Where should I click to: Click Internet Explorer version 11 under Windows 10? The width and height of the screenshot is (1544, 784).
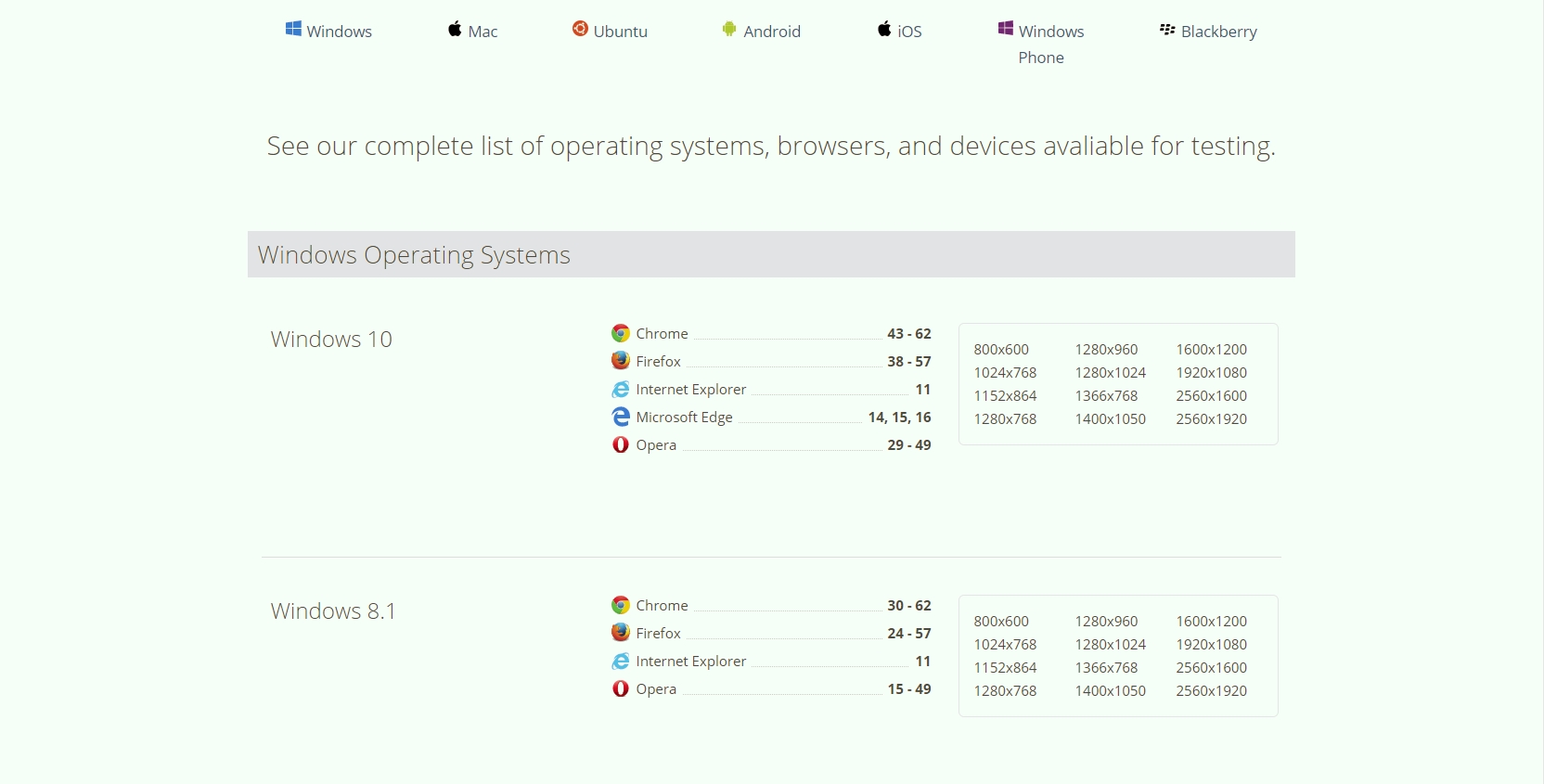(923, 390)
